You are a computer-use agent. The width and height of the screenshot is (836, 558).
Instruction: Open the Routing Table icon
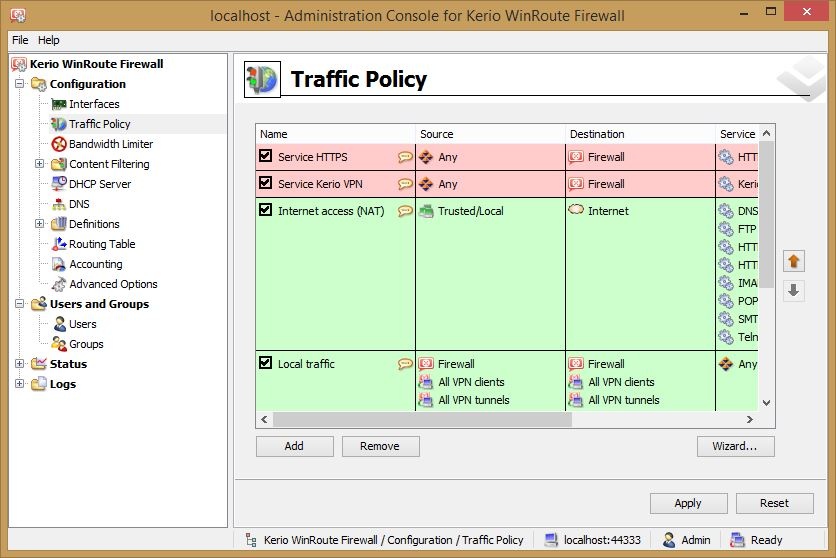(x=59, y=244)
